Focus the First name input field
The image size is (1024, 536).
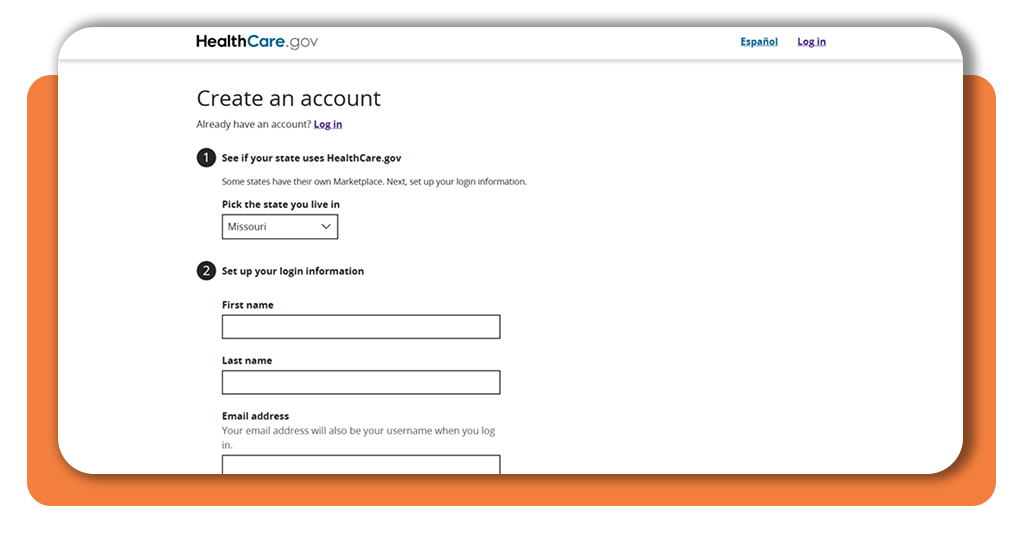(361, 326)
